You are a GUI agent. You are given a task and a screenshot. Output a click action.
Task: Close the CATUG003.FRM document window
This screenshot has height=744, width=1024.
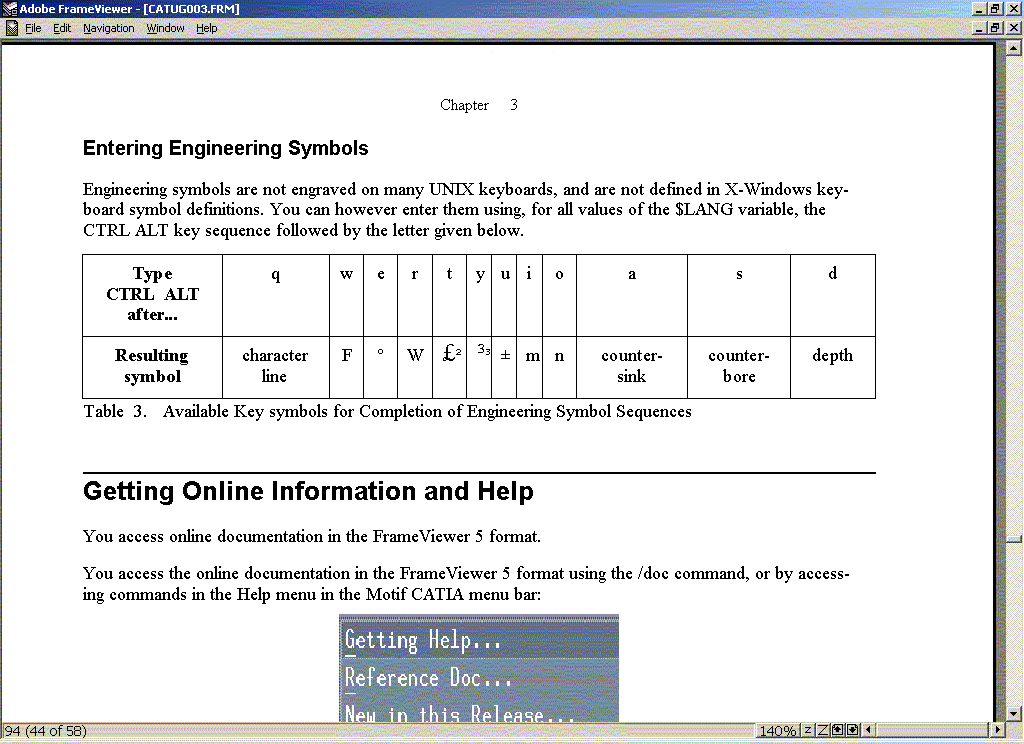1013,28
